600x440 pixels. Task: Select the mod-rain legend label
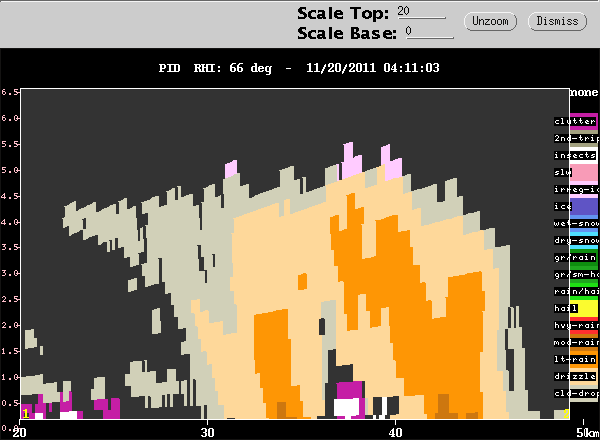tap(576, 342)
